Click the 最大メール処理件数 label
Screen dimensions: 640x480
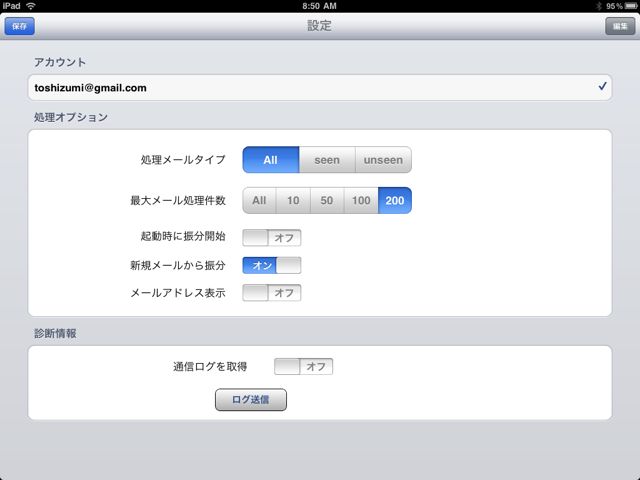point(178,200)
